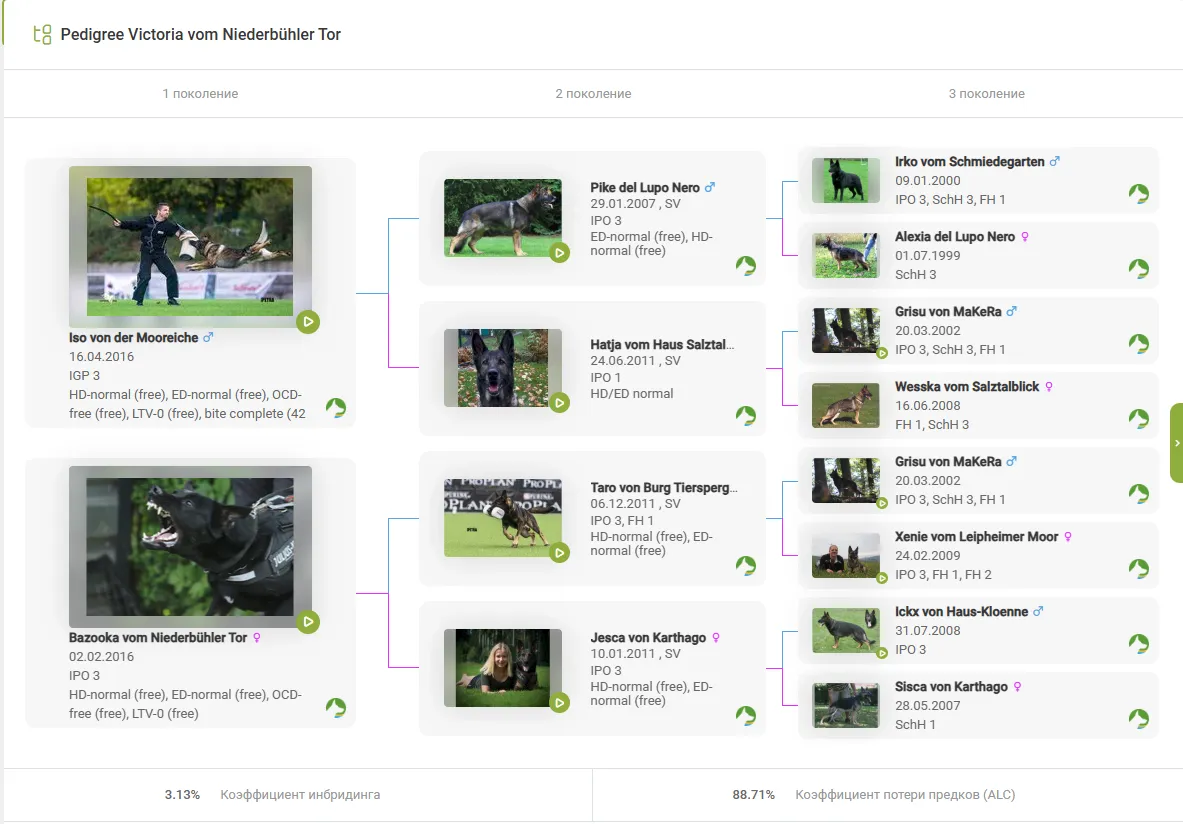This screenshot has height=824, width=1183.
Task: Open Wesska vom Salztalblick name link
Action: (967, 386)
